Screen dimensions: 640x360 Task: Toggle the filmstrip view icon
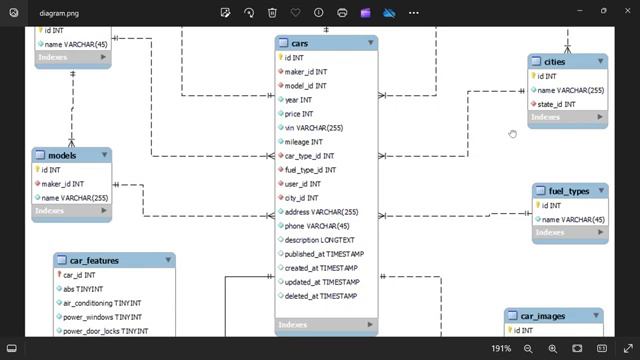[12, 348]
